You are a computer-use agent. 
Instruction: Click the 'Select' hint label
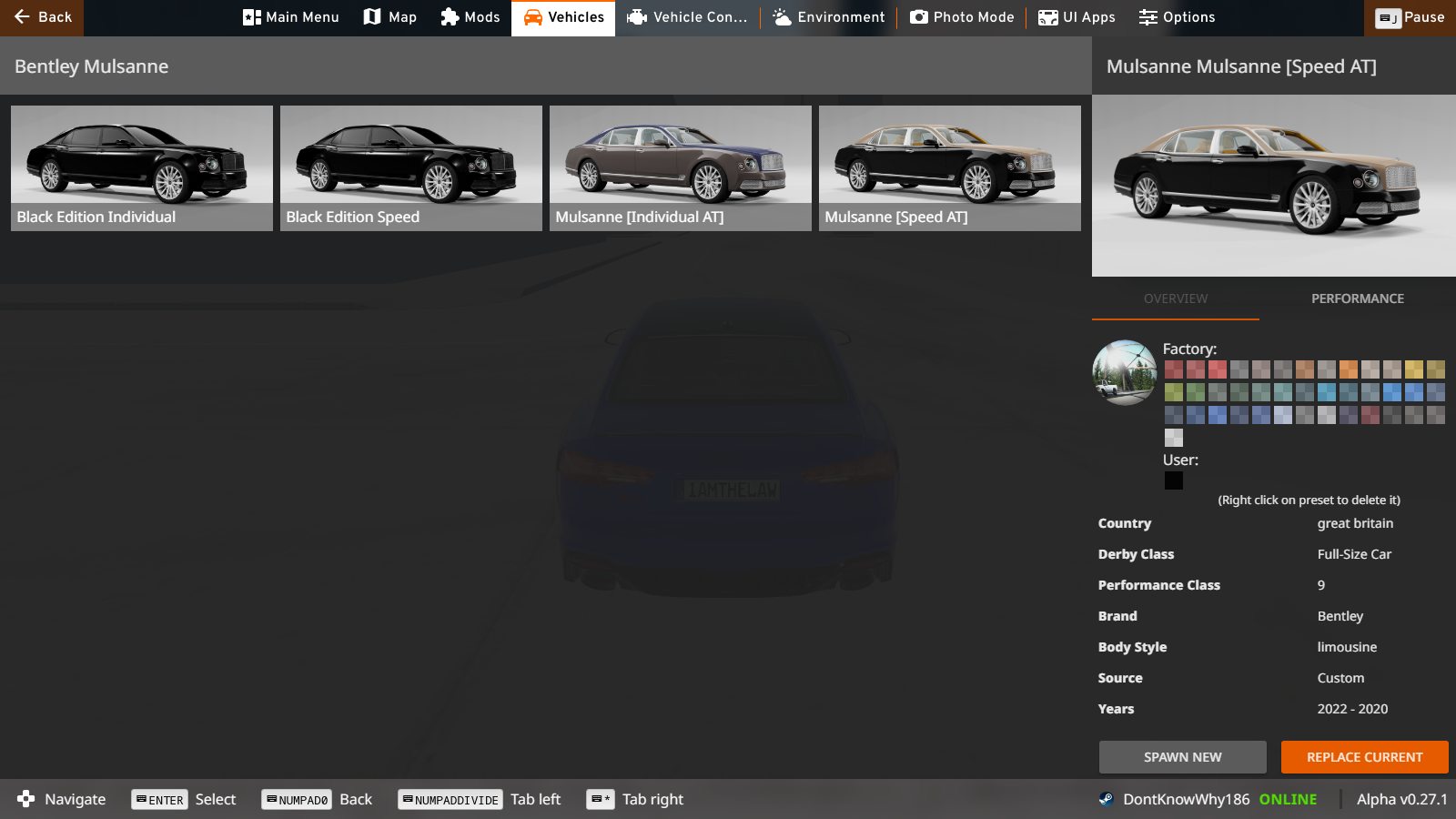tap(216, 799)
